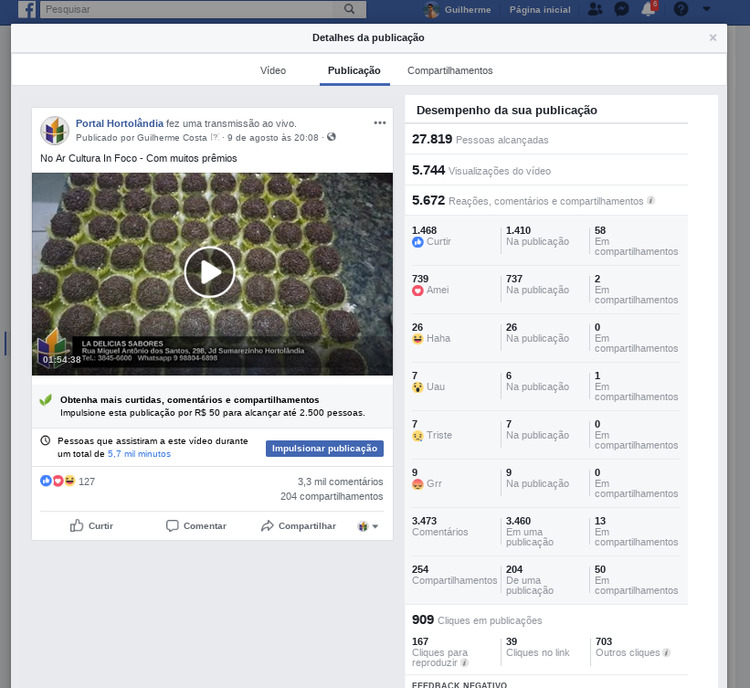Click the search magnifier icon
This screenshot has height=688, width=750.
click(349, 9)
